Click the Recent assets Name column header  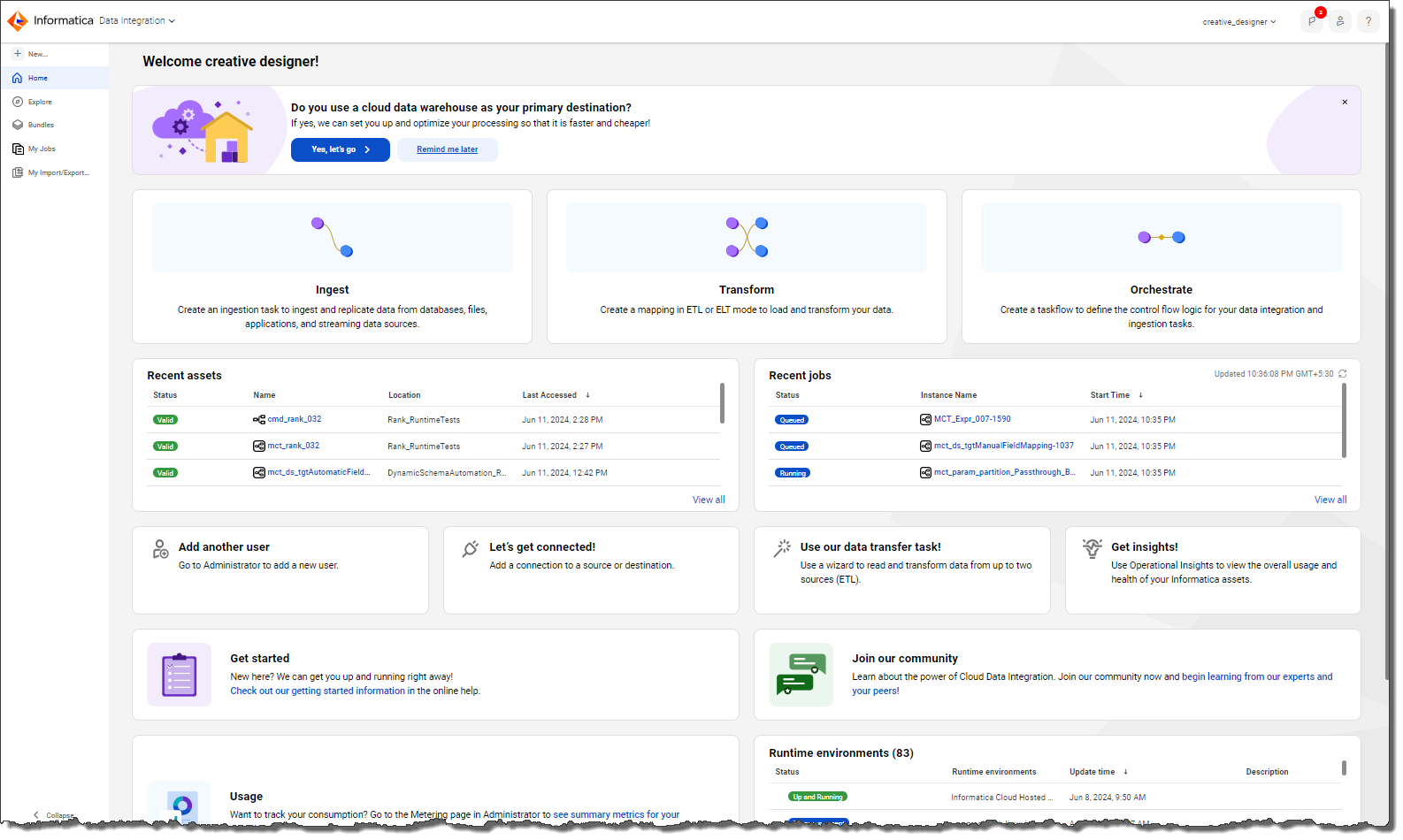[264, 395]
